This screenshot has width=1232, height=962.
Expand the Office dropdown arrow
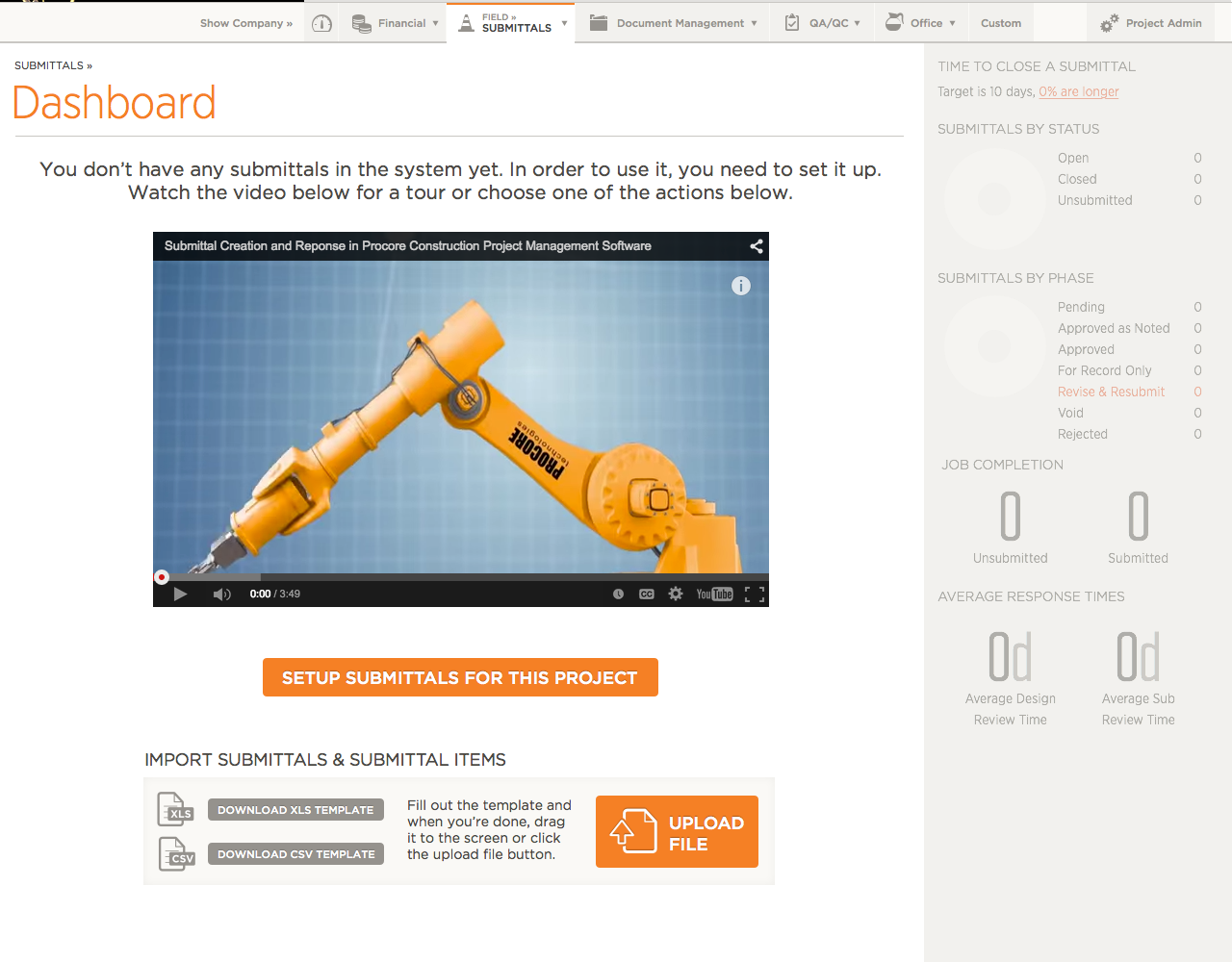tap(952, 23)
